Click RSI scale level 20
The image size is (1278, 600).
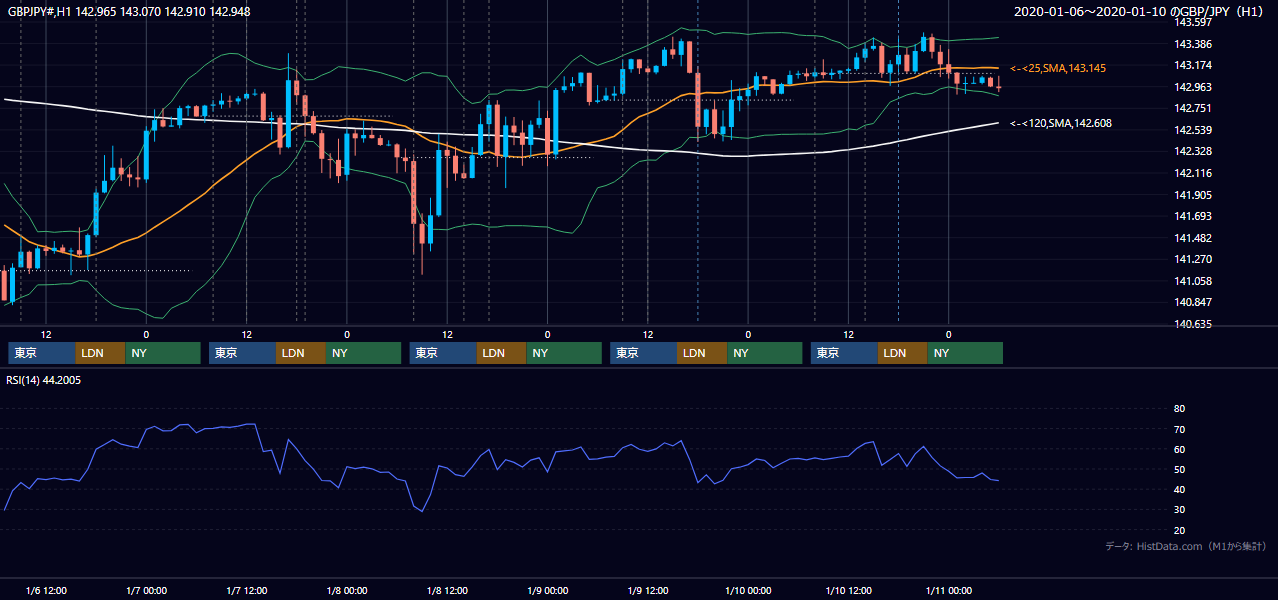pyautogui.click(x=1179, y=531)
